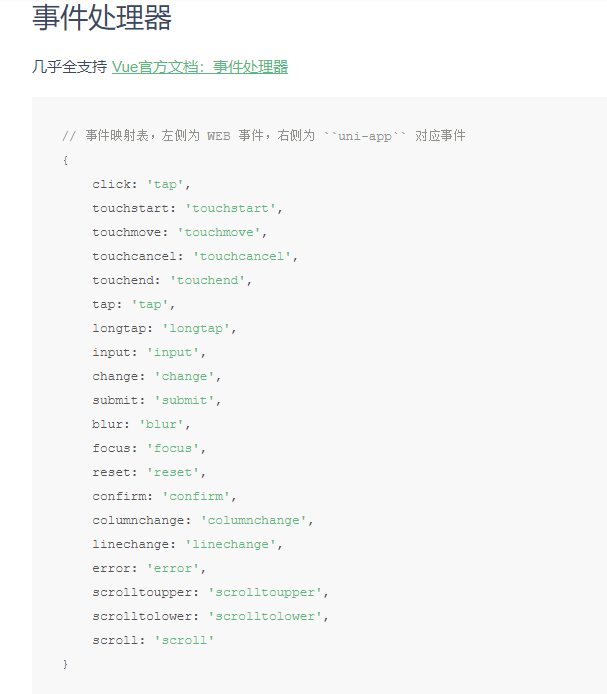Click the 'blur' string value
The width and height of the screenshot is (607, 694).
click(162, 424)
